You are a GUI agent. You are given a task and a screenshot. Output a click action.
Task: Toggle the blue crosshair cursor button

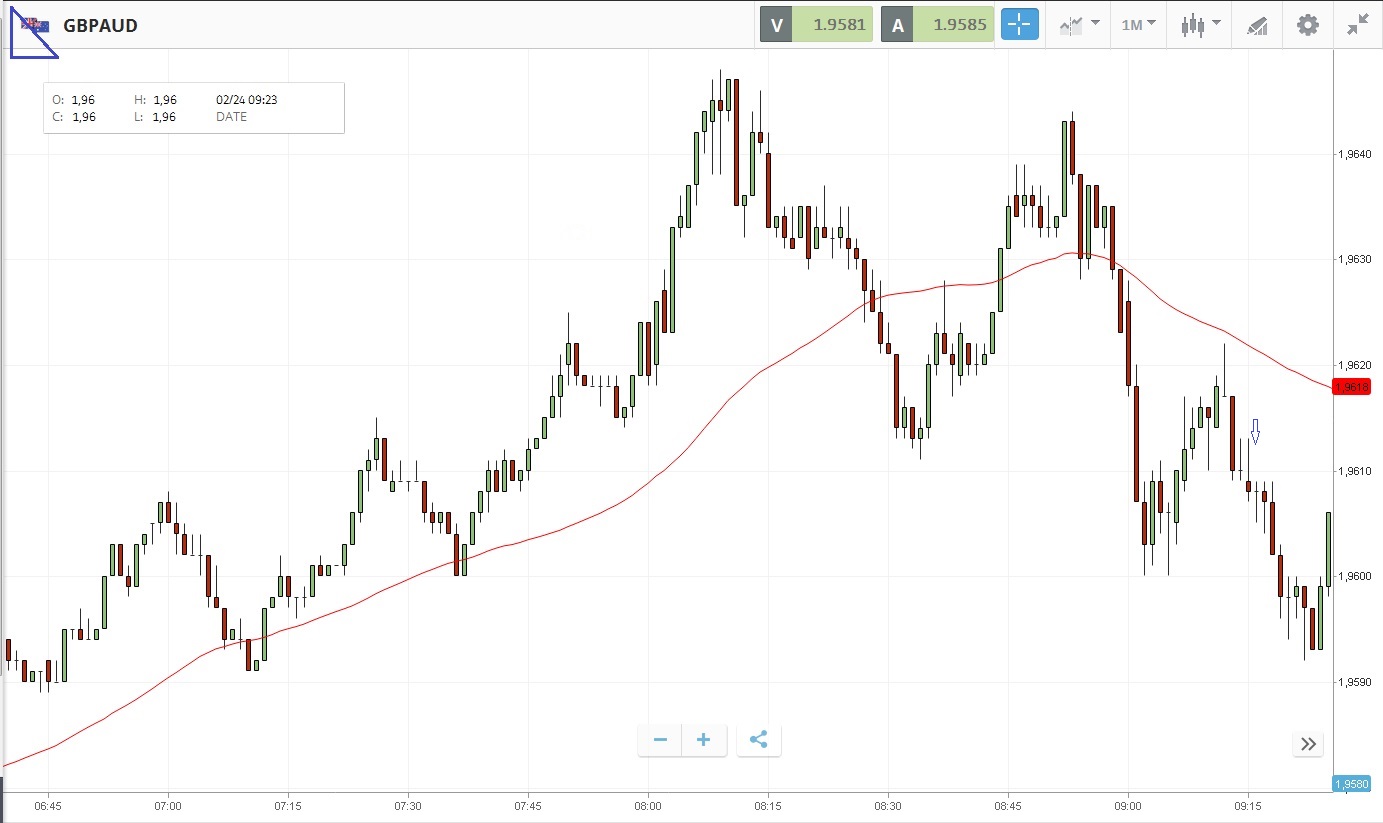pos(1020,25)
